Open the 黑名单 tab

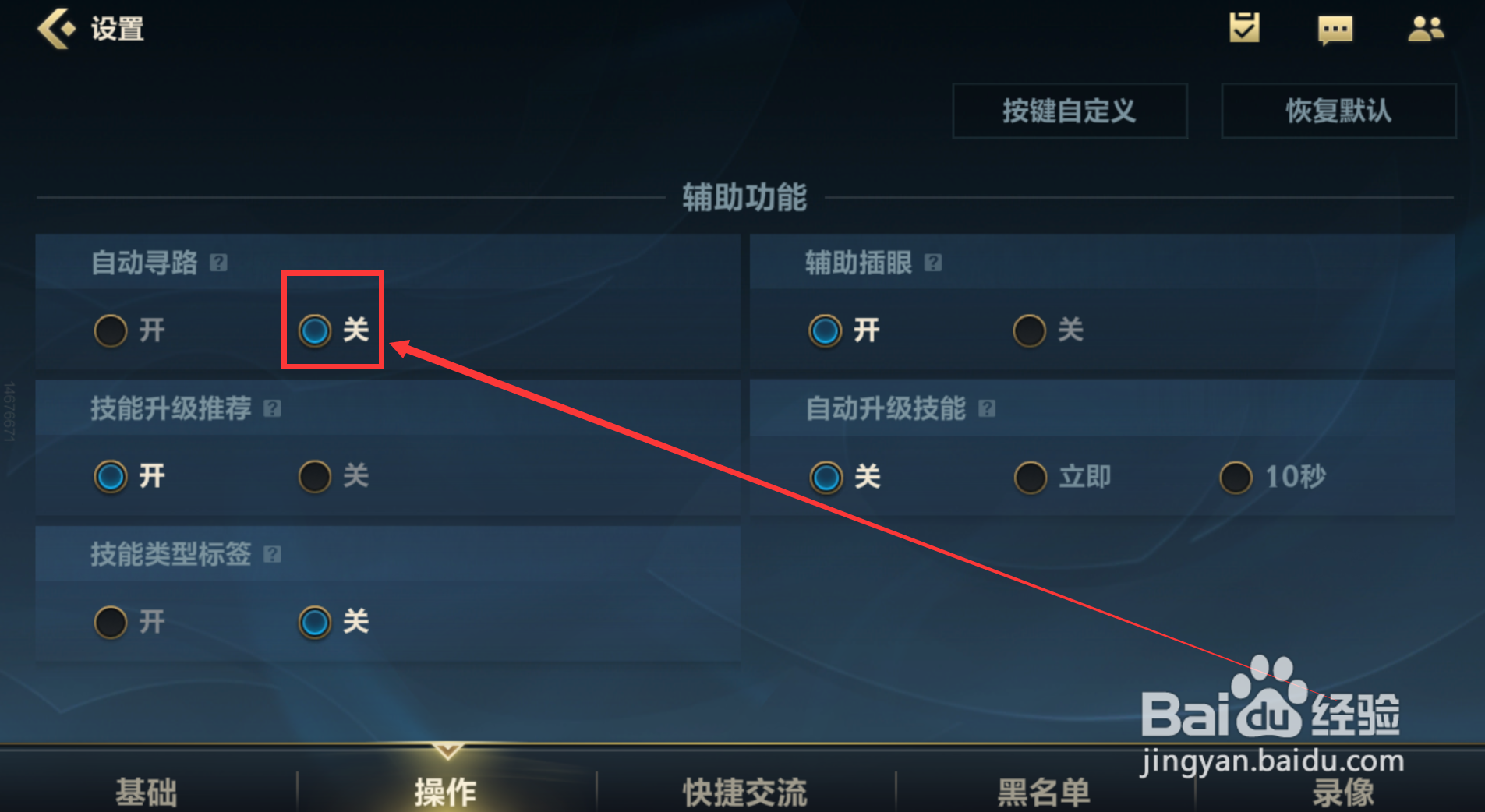(1044, 791)
